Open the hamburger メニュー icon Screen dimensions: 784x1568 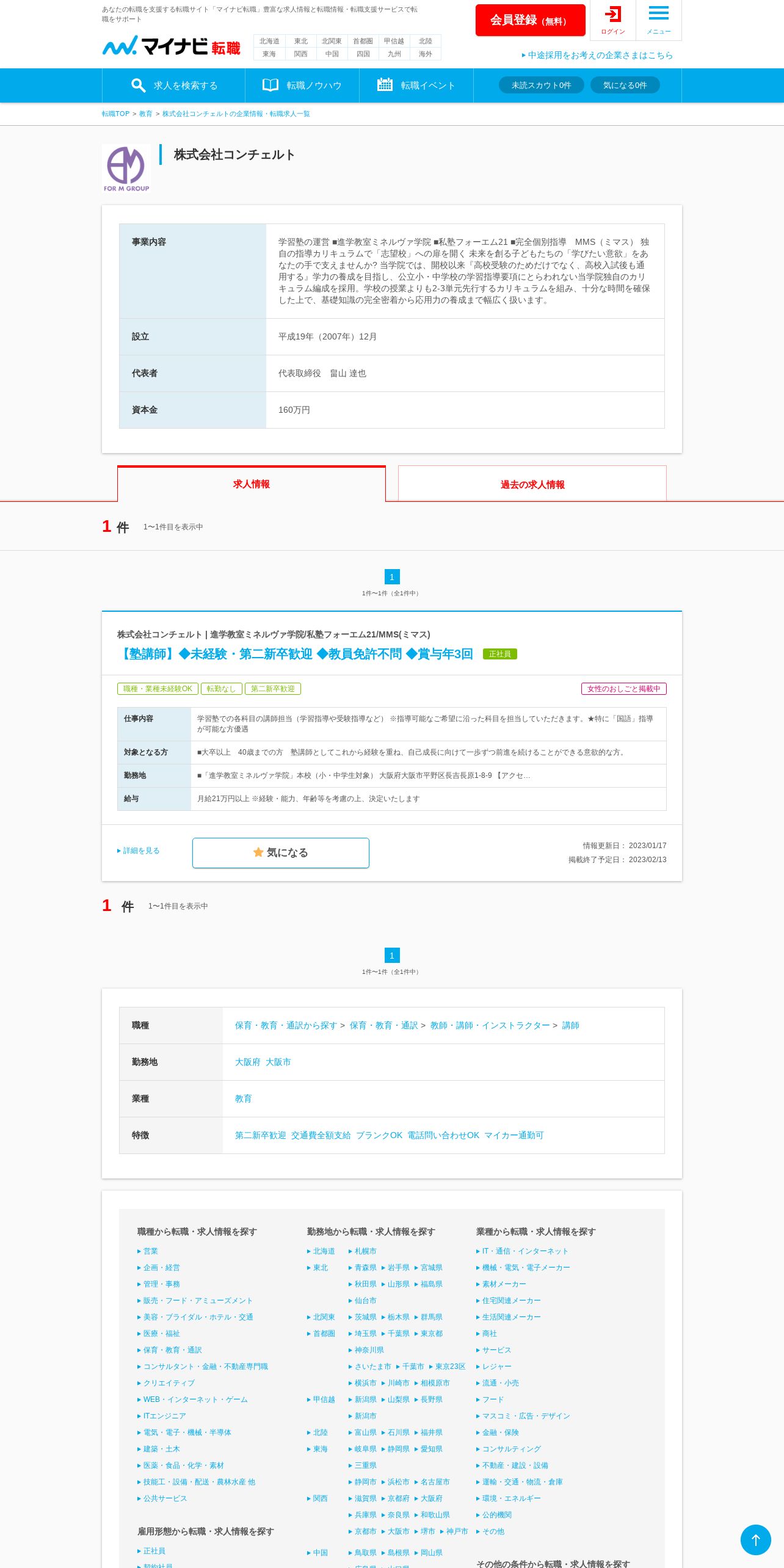pos(658,20)
